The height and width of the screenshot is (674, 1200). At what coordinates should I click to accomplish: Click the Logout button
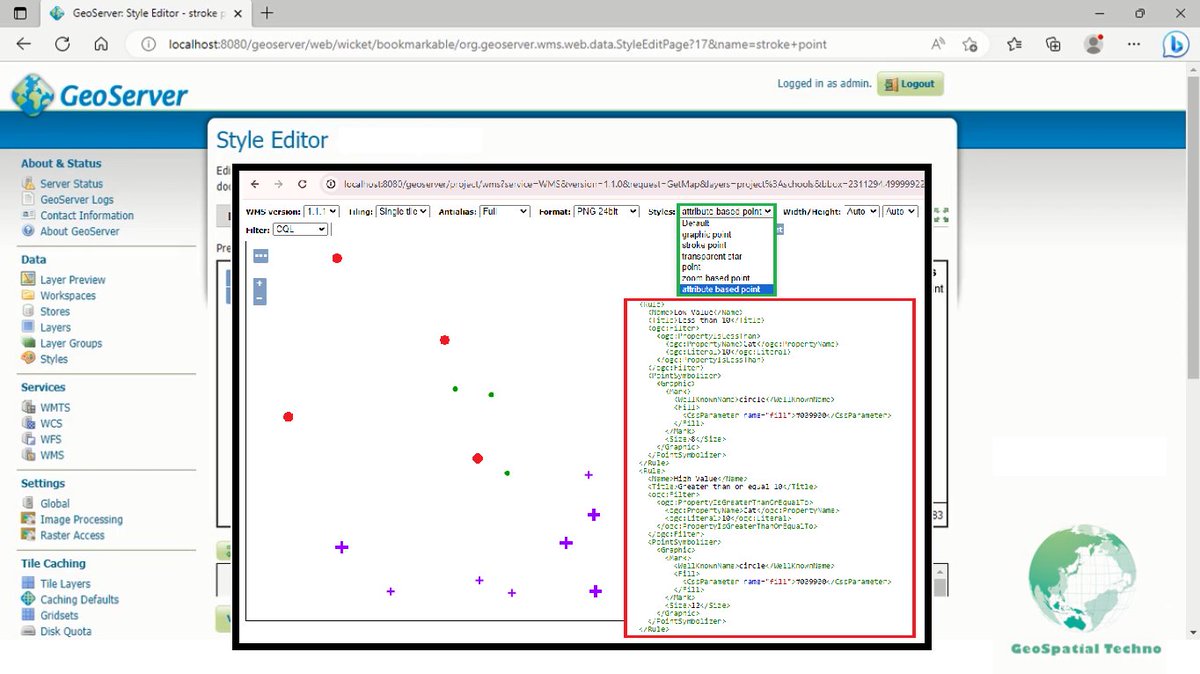(x=908, y=84)
